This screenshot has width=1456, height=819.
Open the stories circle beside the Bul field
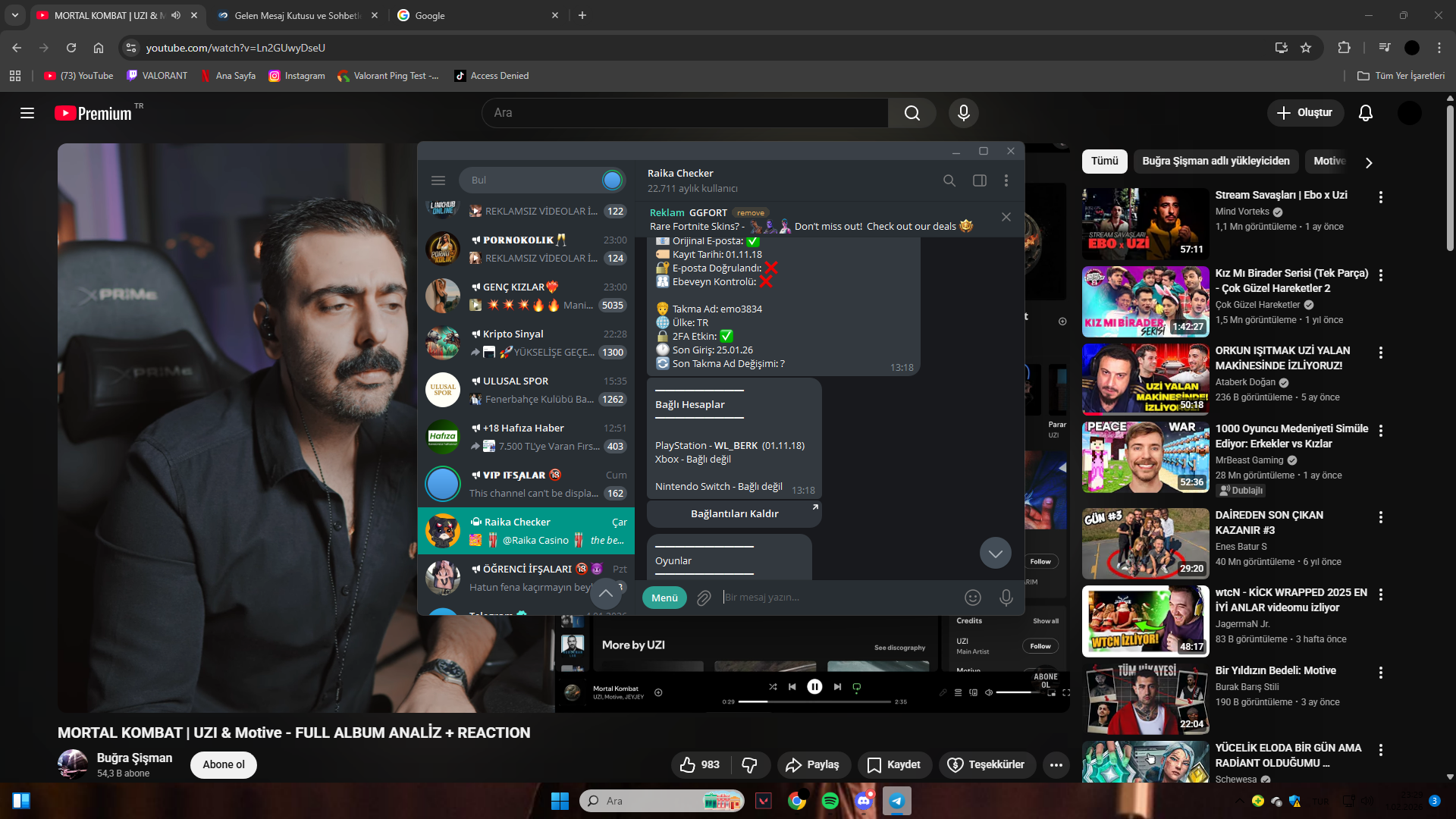(x=612, y=180)
